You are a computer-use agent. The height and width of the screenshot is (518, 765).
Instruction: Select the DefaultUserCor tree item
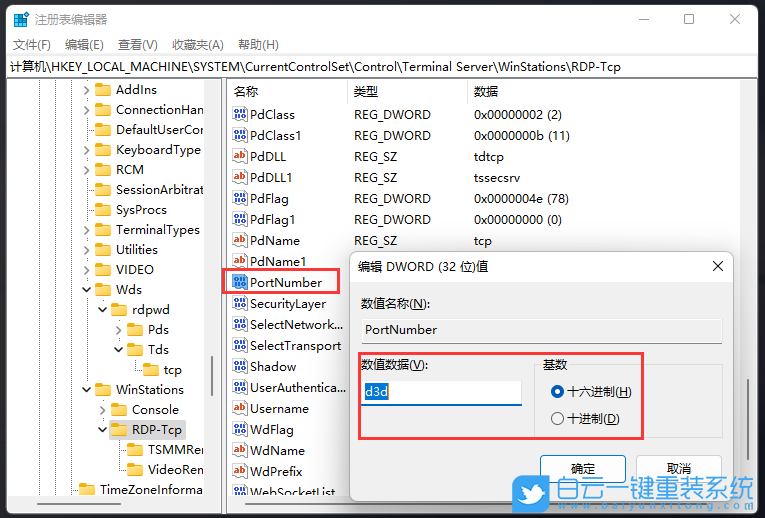click(x=159, y=130)
